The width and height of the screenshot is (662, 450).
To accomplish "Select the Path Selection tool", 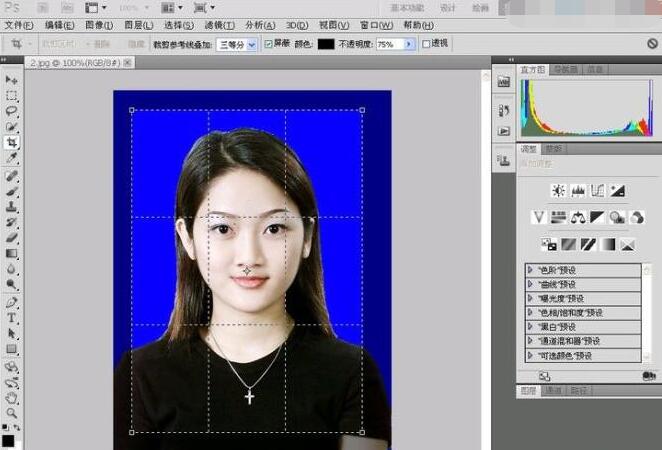I will point(11,333).
